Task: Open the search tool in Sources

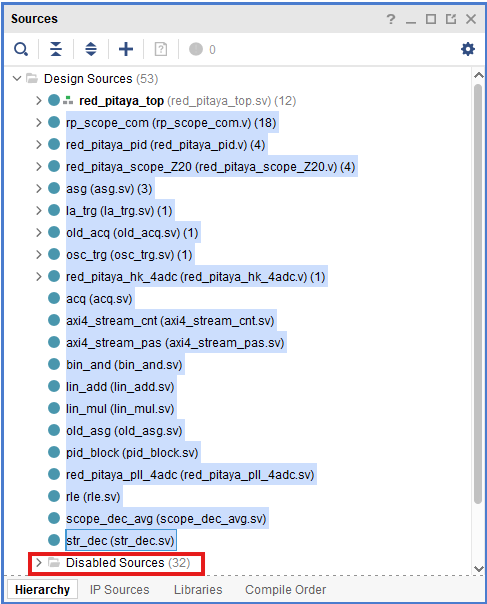Action: pos(21,49)
